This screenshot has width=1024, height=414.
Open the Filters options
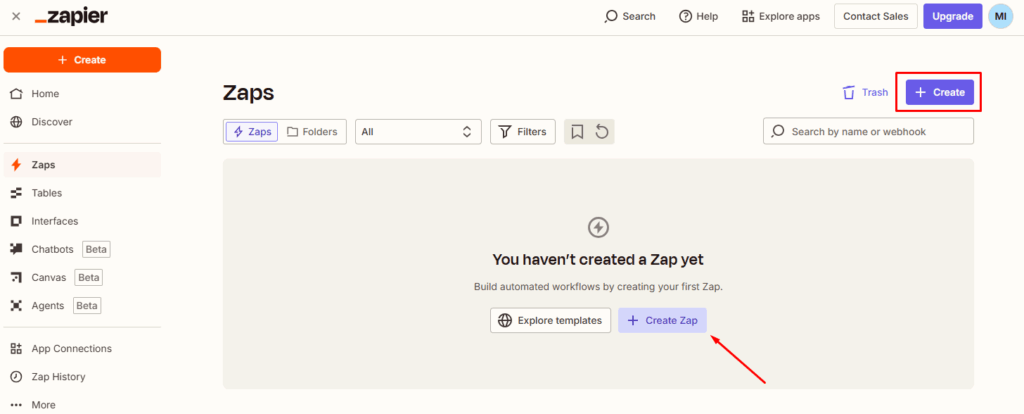click(x=522, y=131)
